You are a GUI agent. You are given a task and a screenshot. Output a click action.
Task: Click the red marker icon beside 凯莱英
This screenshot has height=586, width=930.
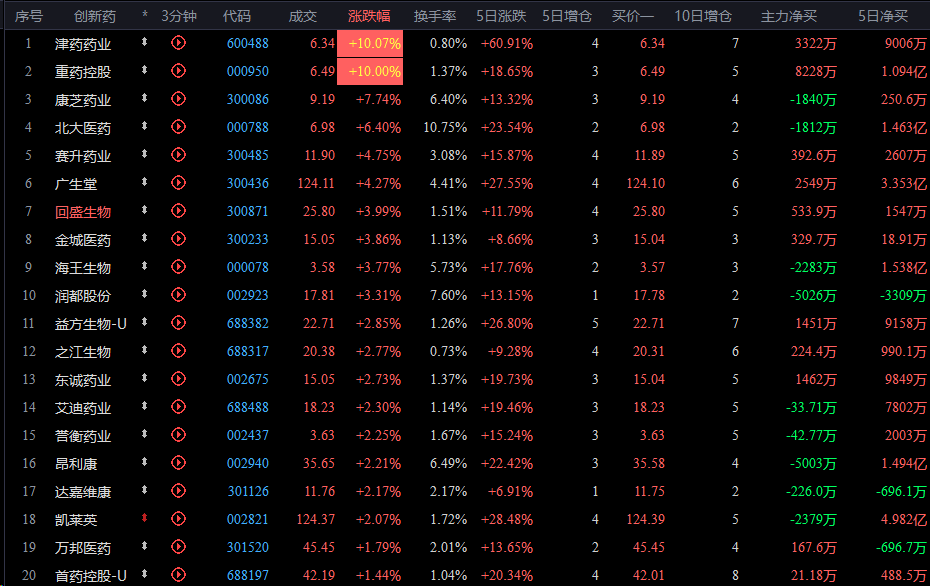click(145, 519)
